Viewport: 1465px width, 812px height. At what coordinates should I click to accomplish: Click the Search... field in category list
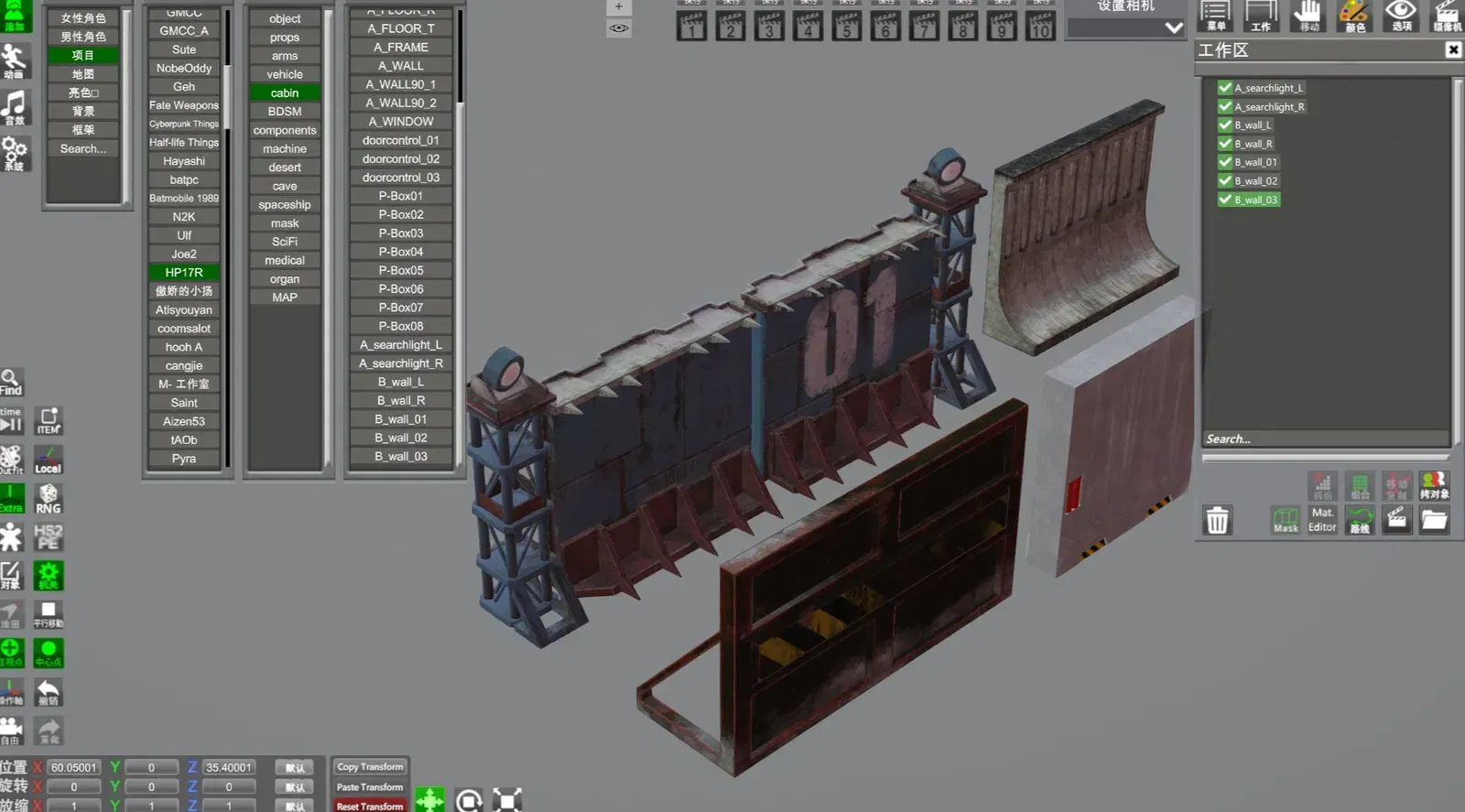pos(82,148)
